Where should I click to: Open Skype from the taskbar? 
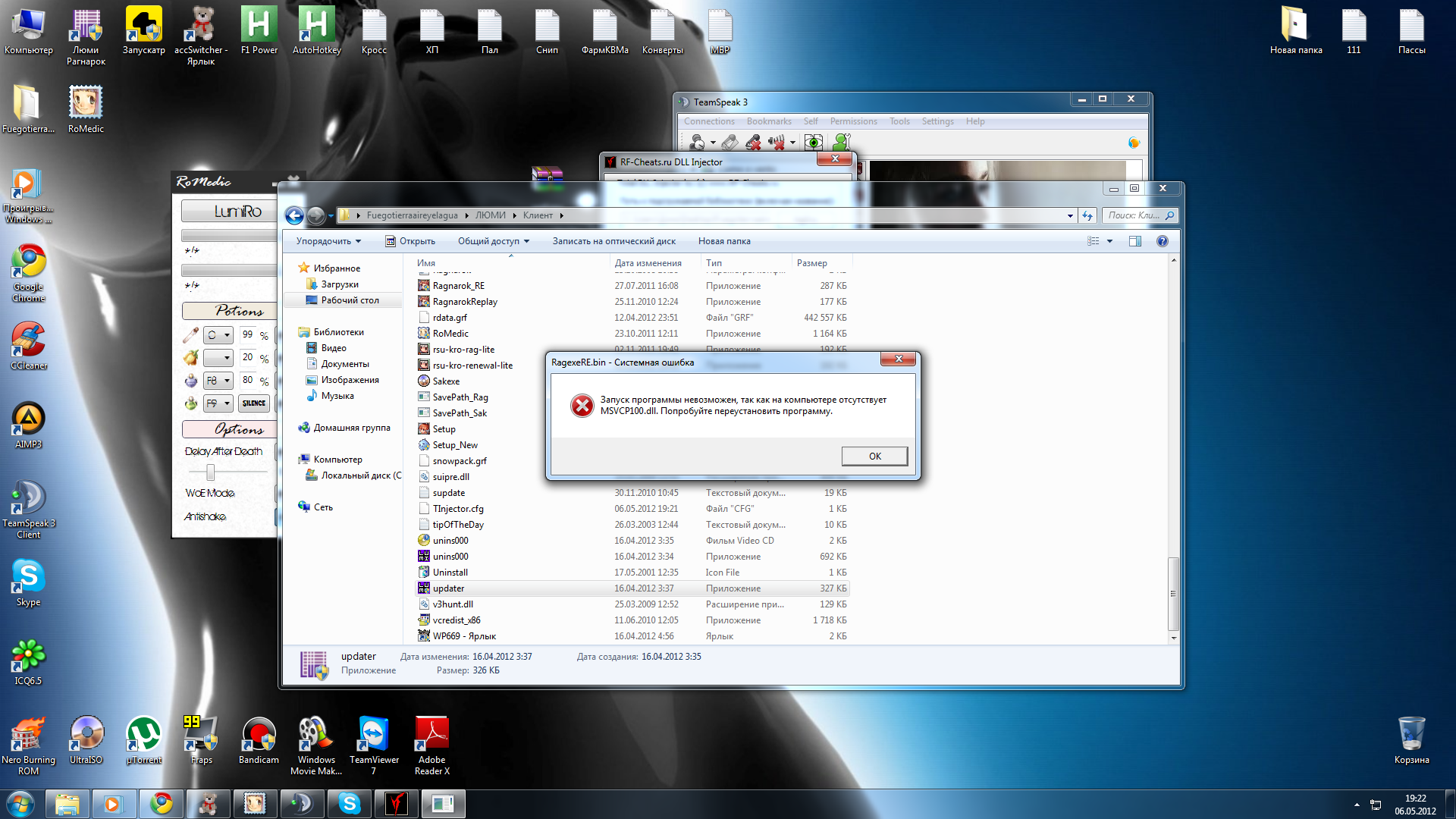click(x=349, y=804)
